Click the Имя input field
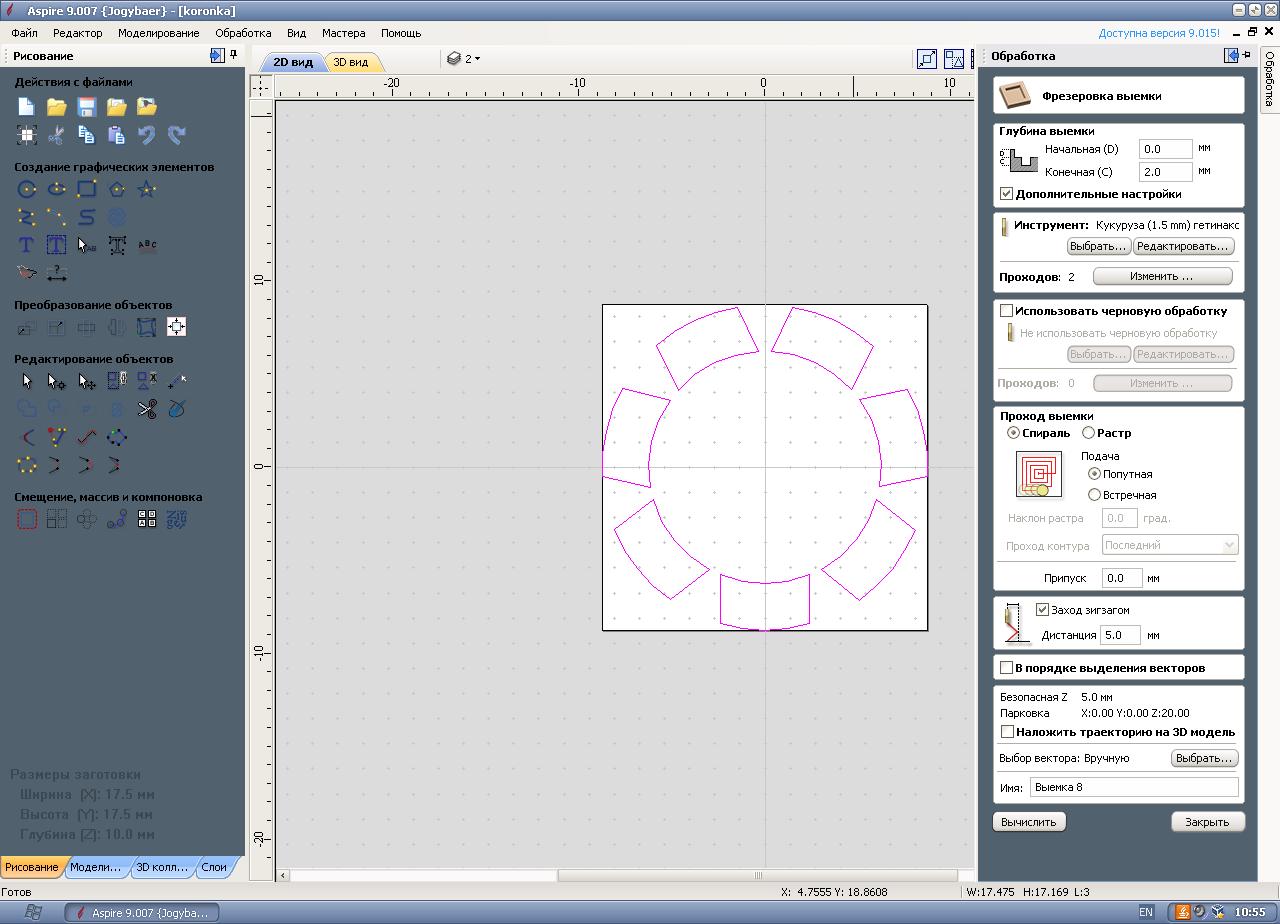 coord(1133,787)
